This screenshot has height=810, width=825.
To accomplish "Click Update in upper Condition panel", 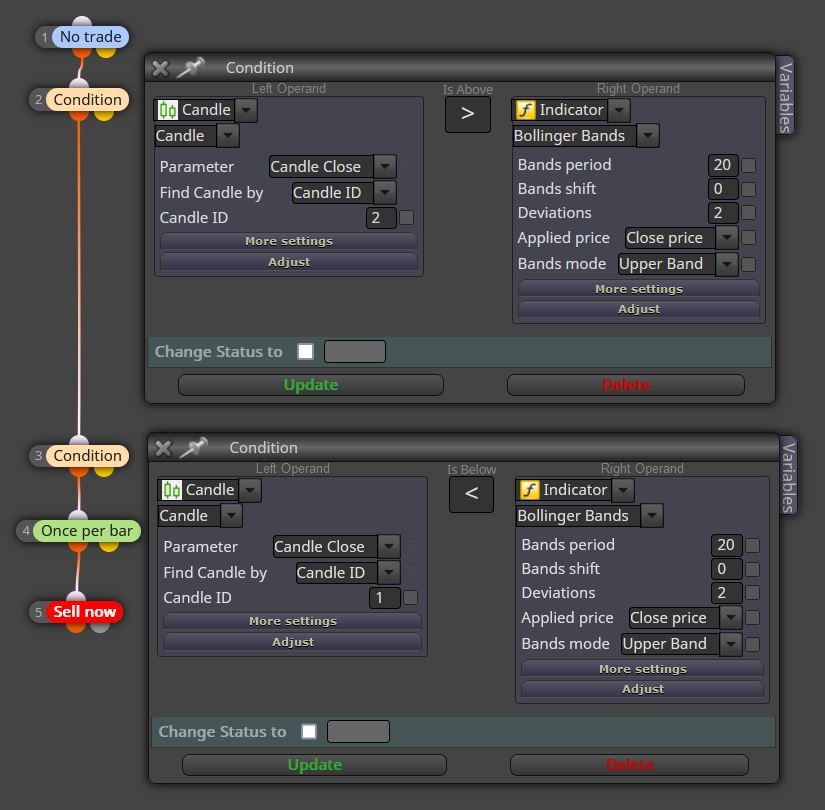I will (x=311, y=385).
